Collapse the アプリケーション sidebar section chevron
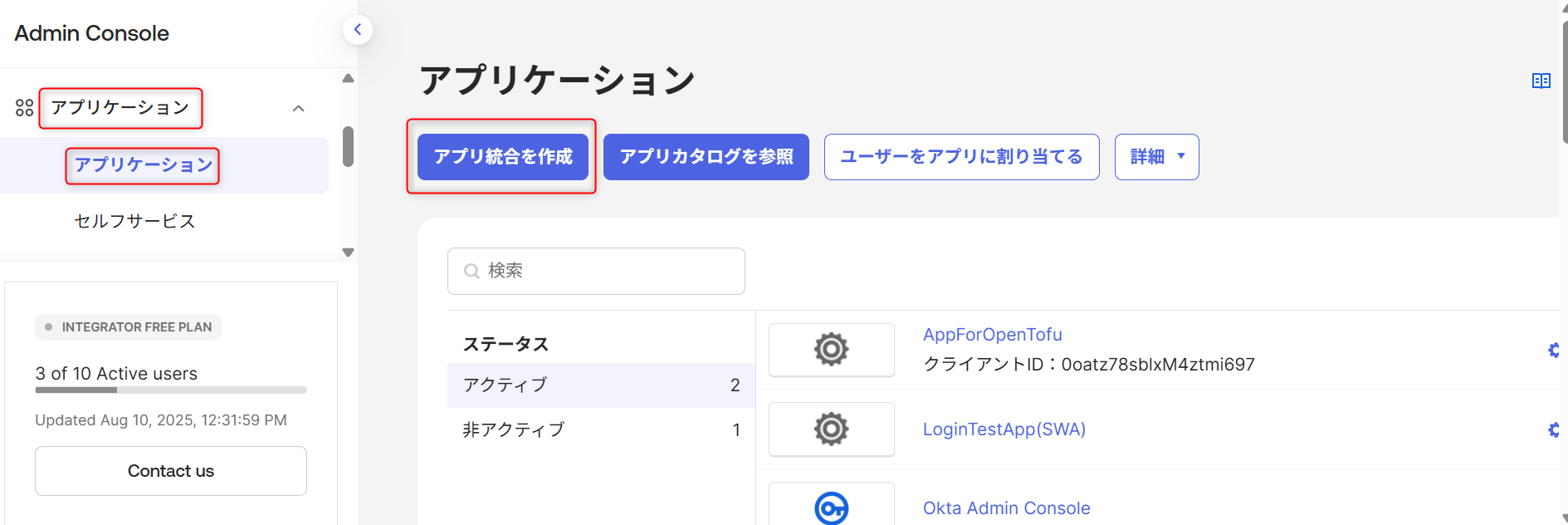Image resolution: width=1568 pixels, height=525 pixels. click(x=299, y=109)
